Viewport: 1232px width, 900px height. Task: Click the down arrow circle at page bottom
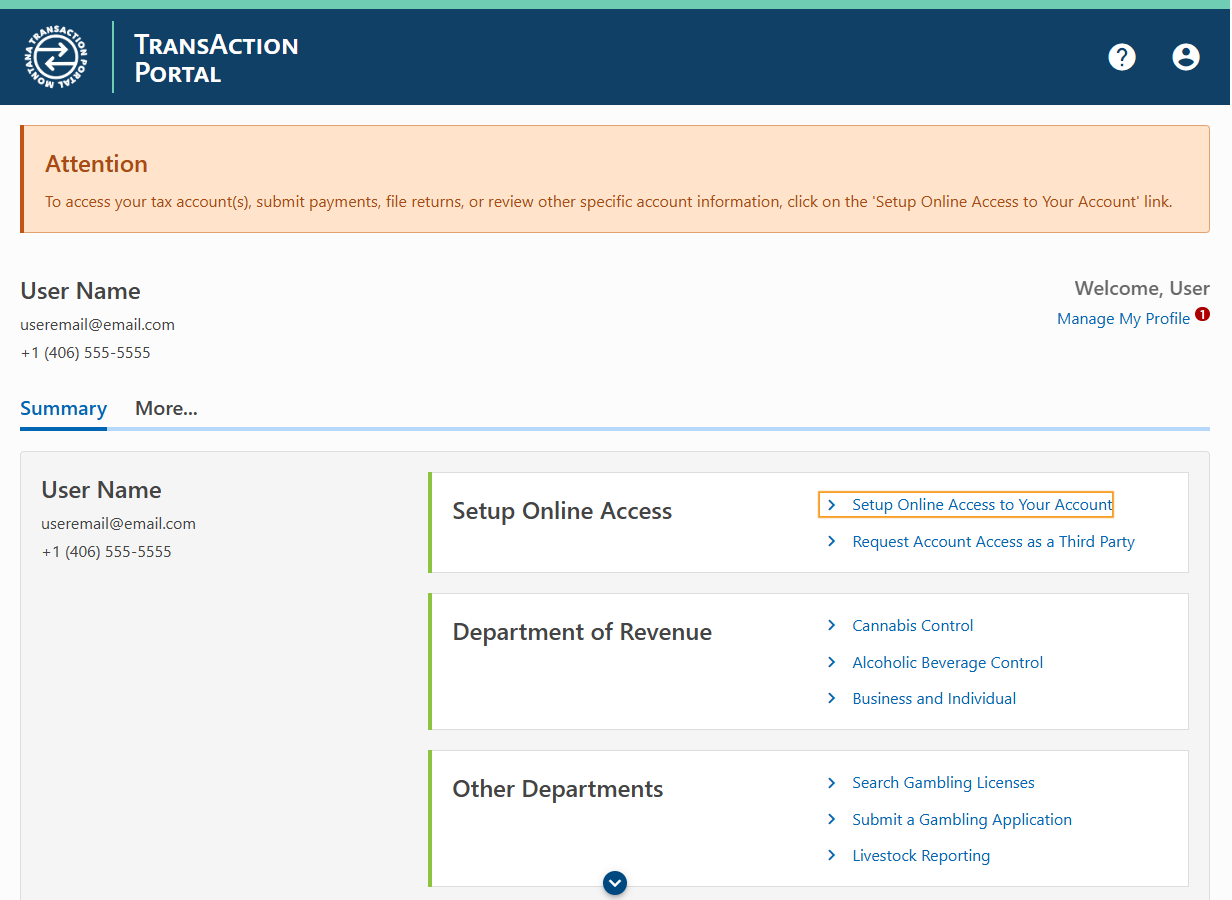pos(615,883)
